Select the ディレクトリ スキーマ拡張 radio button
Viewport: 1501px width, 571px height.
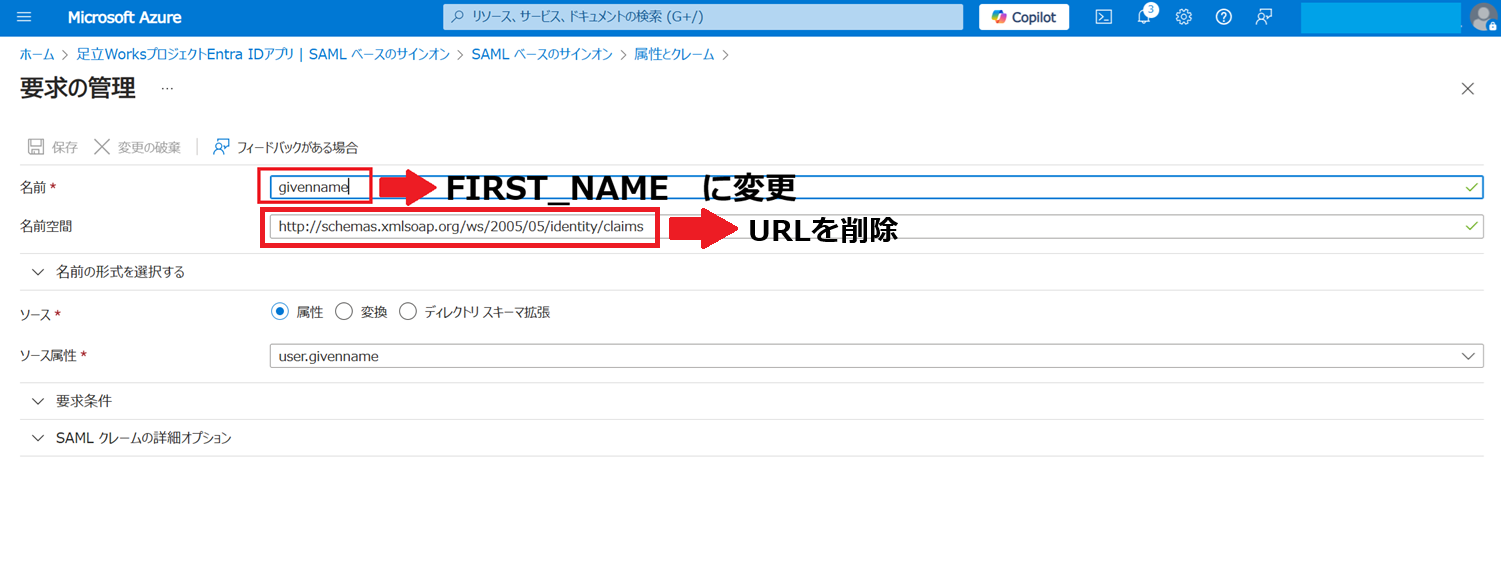(x=408, y=312)
